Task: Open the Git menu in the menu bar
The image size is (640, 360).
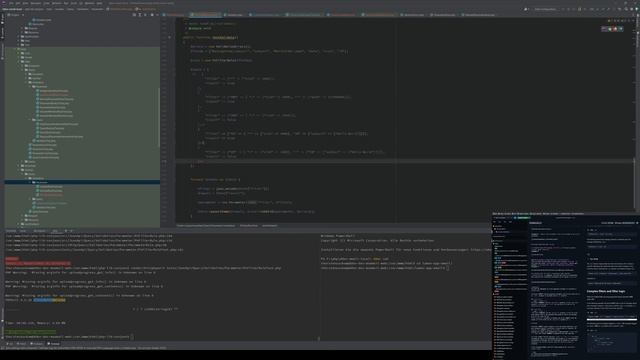Action: click(80, 3)
